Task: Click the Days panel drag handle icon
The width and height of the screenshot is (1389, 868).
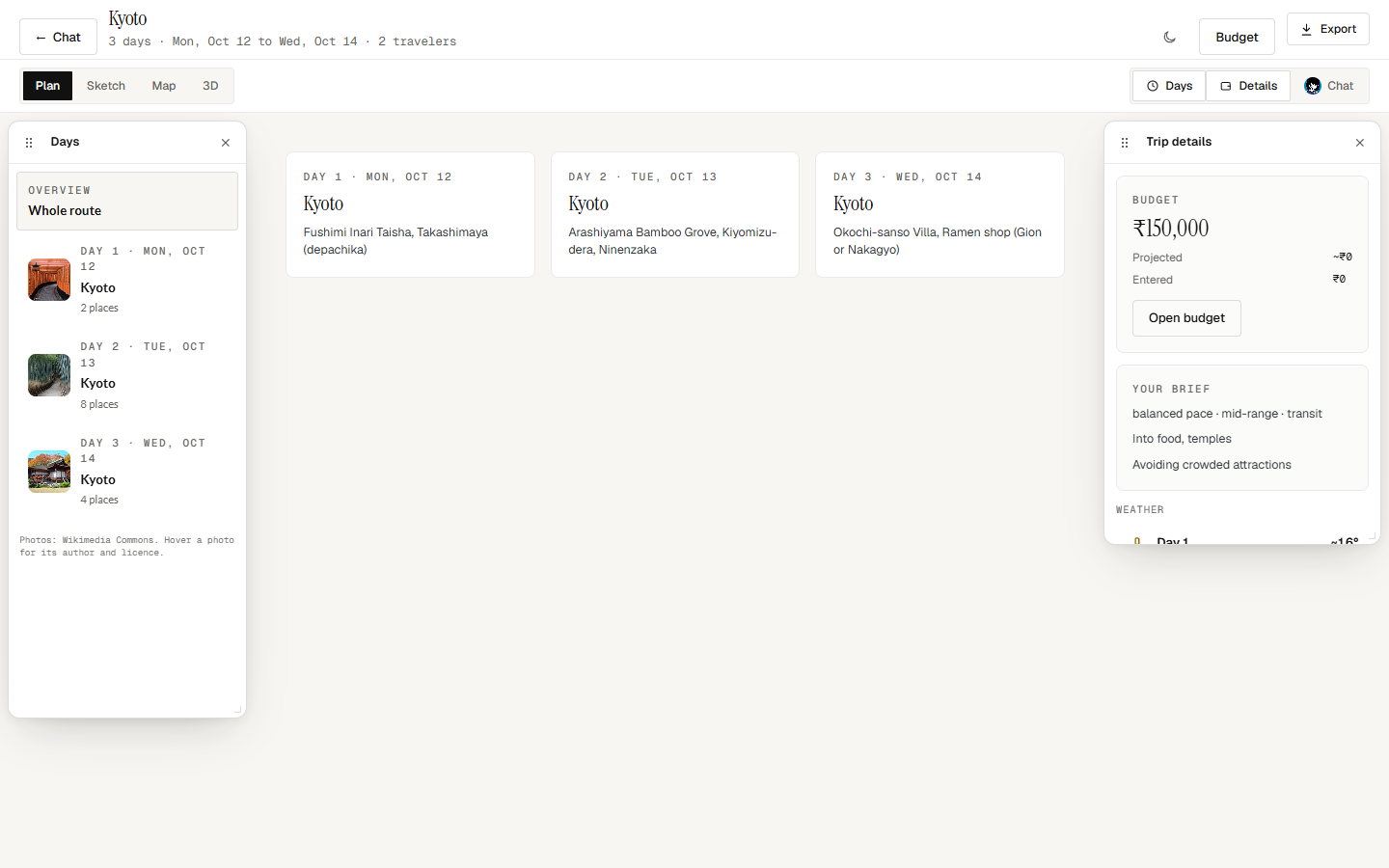Action: point(29,143)
